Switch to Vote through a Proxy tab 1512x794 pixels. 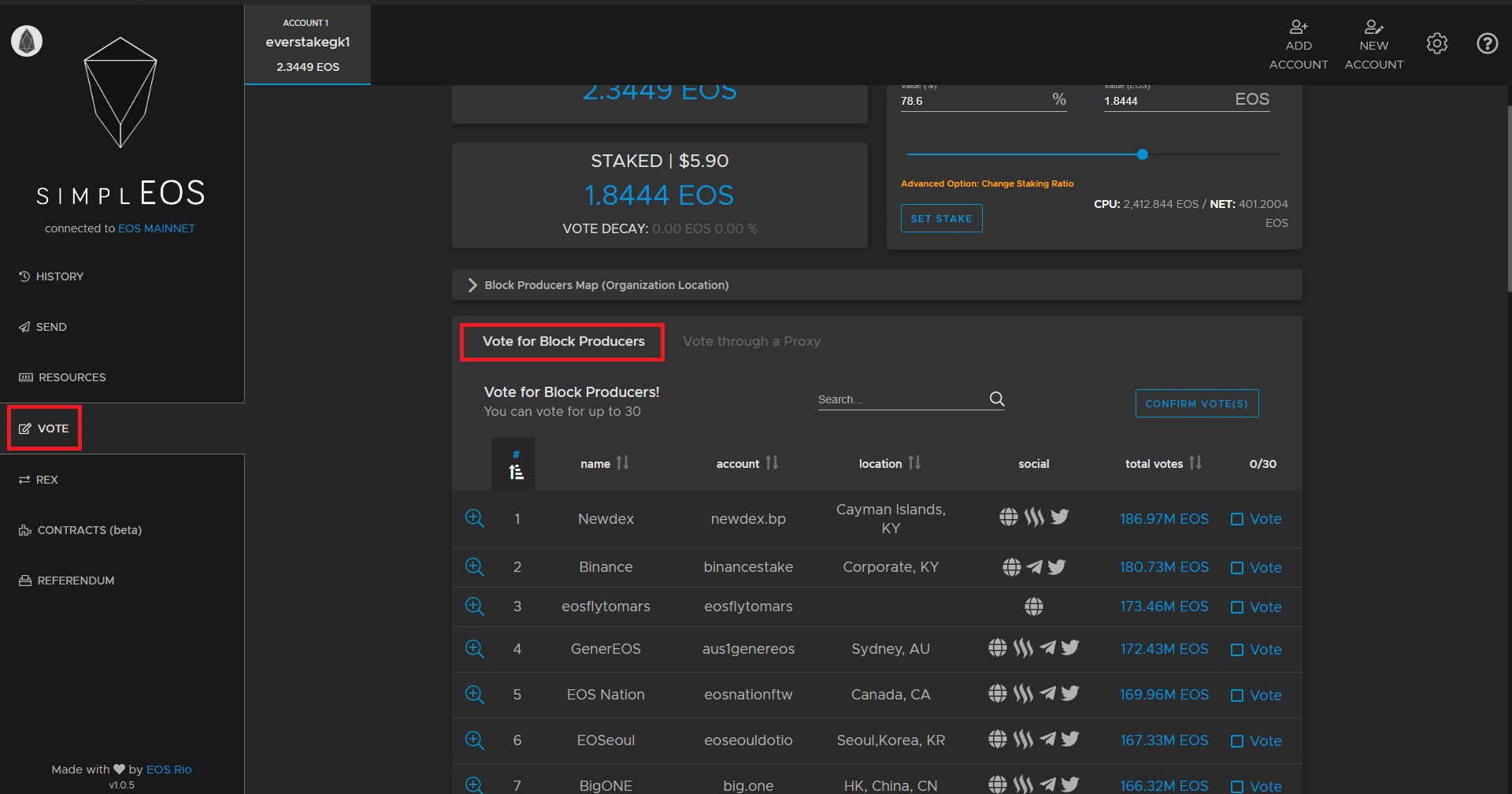[751, 342]
